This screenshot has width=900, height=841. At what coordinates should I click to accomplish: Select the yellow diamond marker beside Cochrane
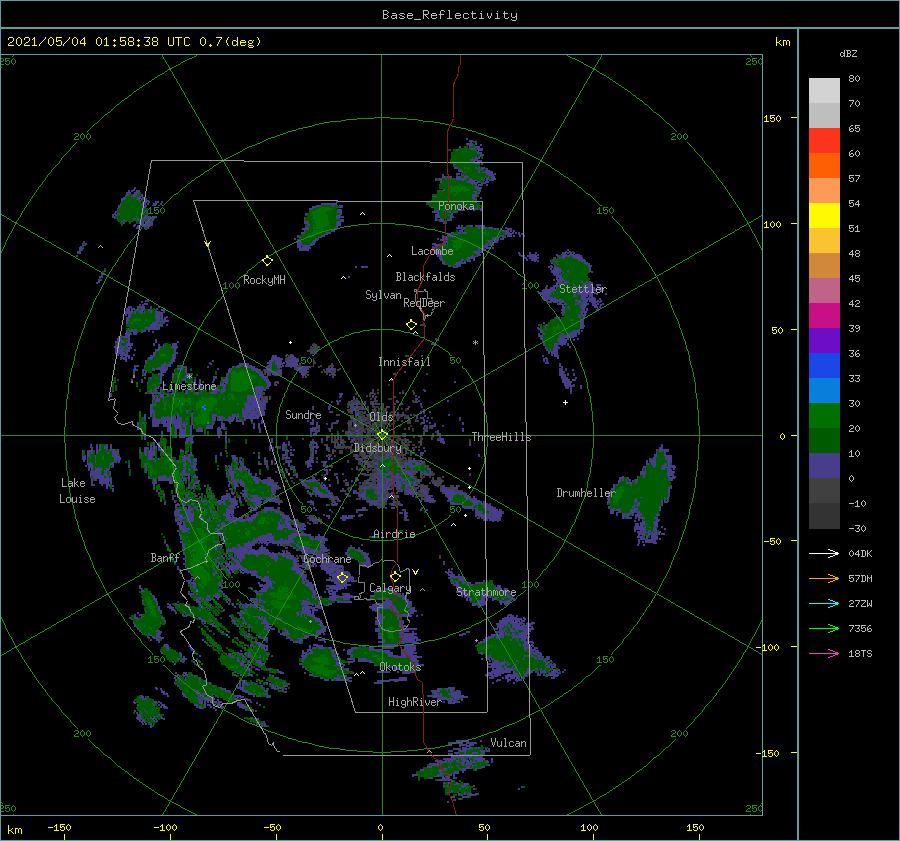[x=342, y=578]
